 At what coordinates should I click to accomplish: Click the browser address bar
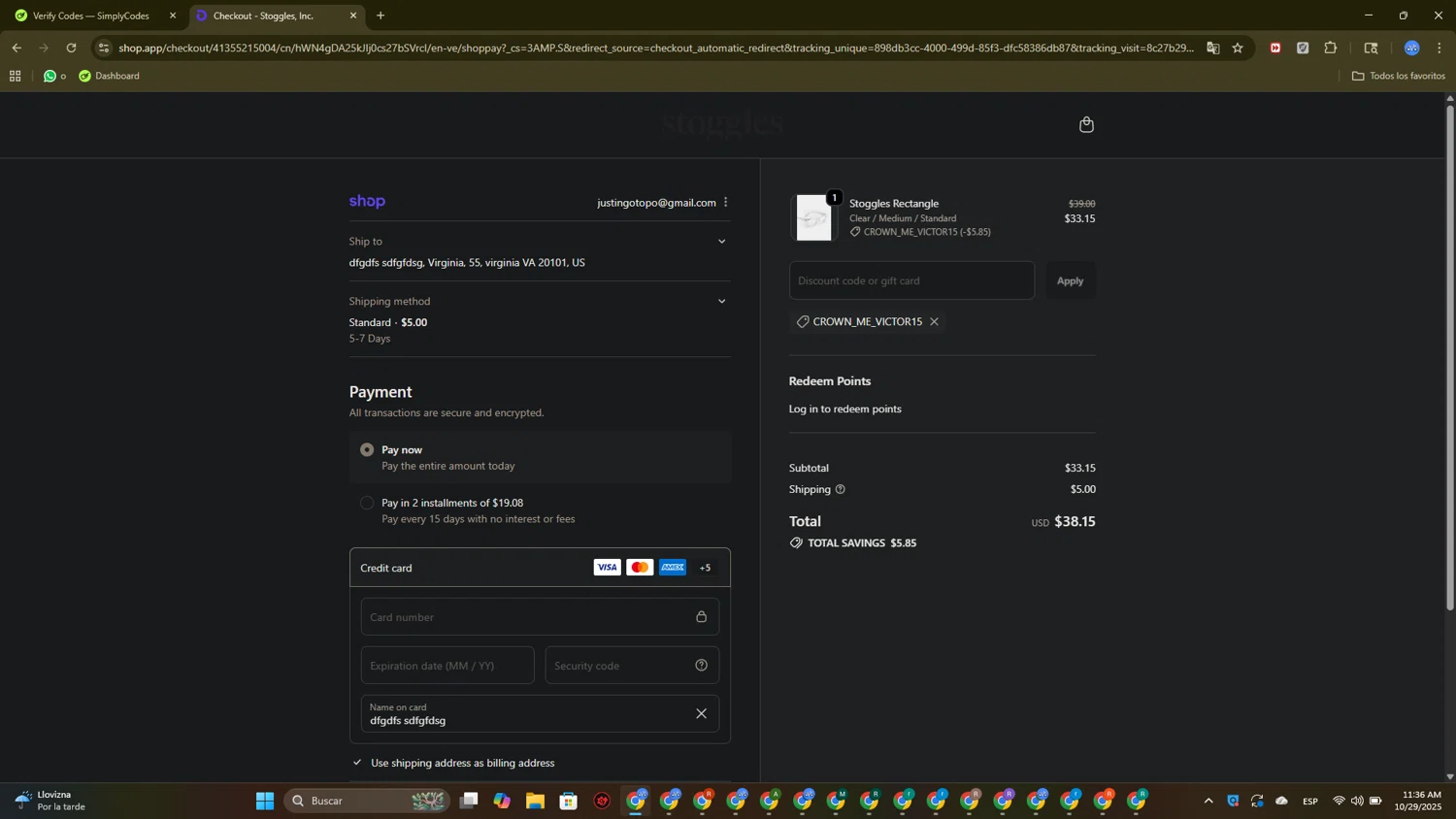point(655,48)
